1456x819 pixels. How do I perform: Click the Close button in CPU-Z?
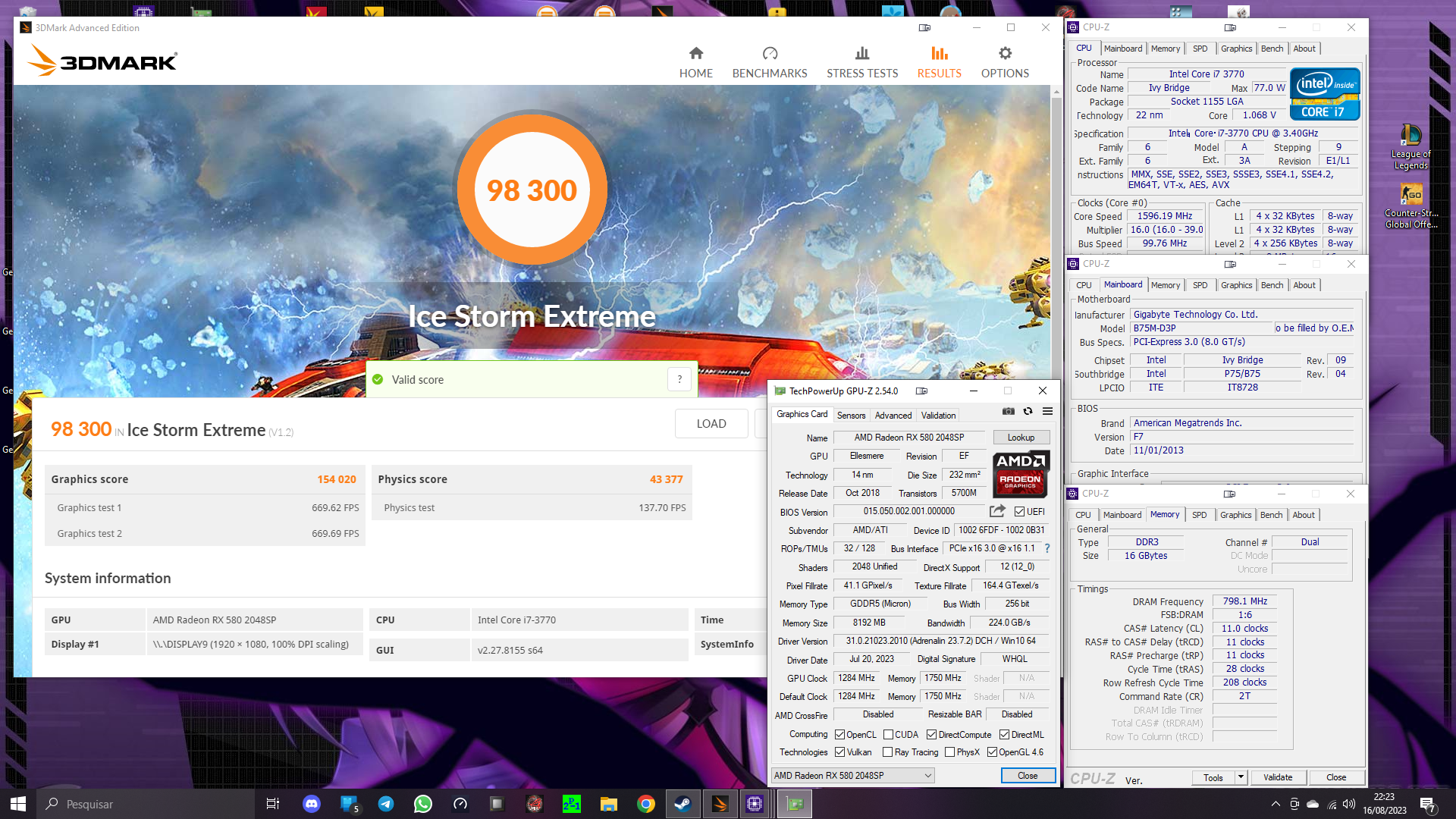[1336, 777]
